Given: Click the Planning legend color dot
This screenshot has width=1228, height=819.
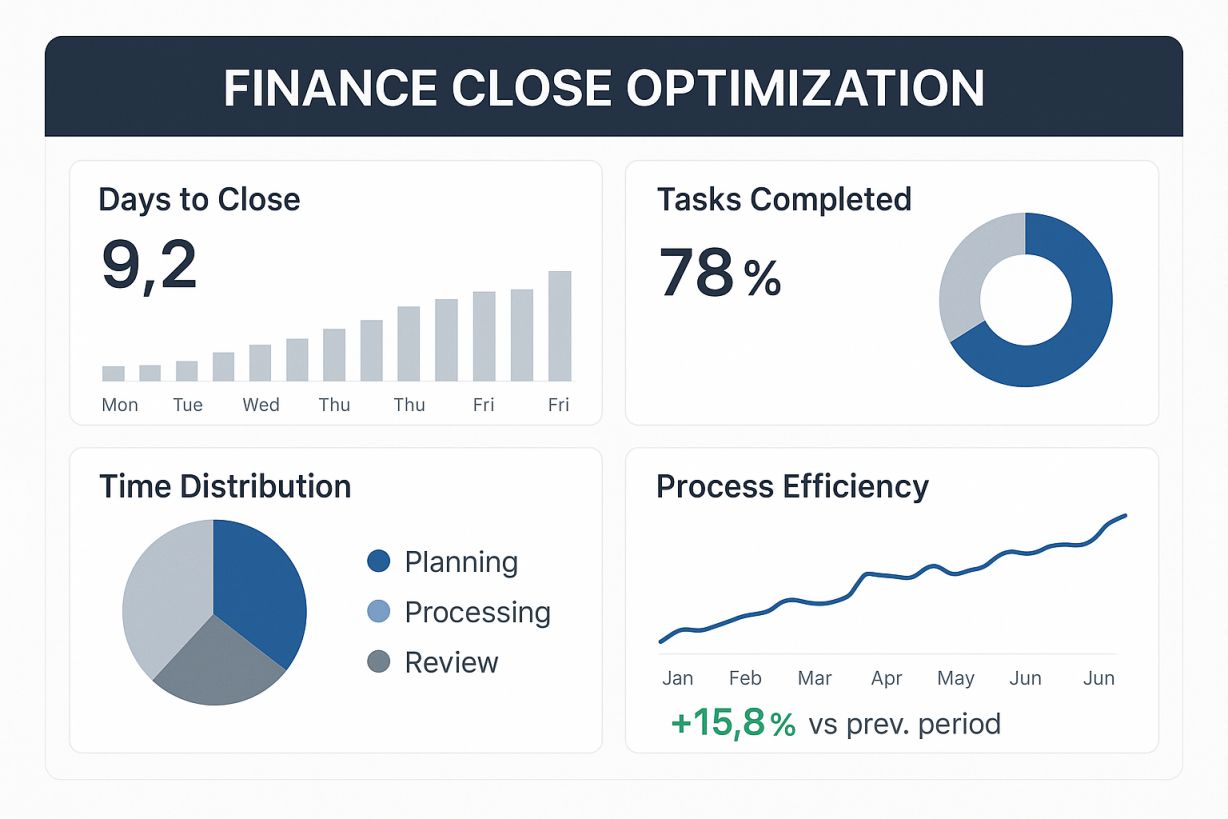Looking at the screenshot, I should 379,562.
